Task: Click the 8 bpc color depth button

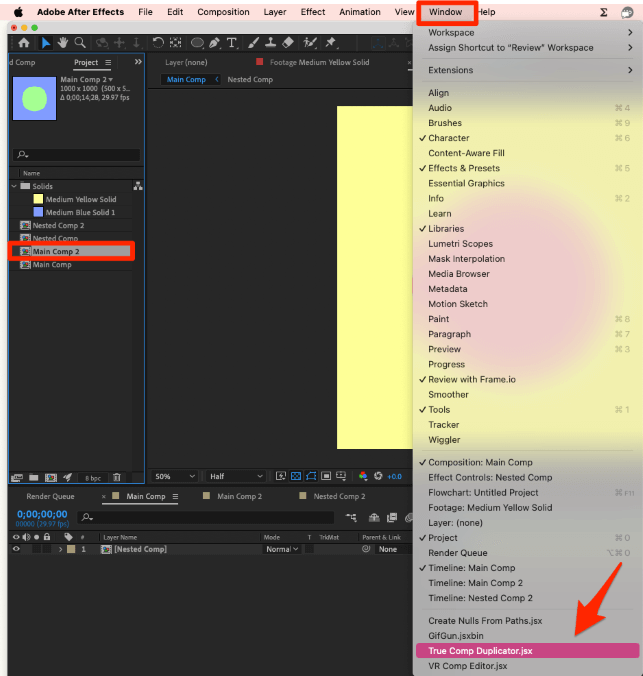Action: point(93,478)
